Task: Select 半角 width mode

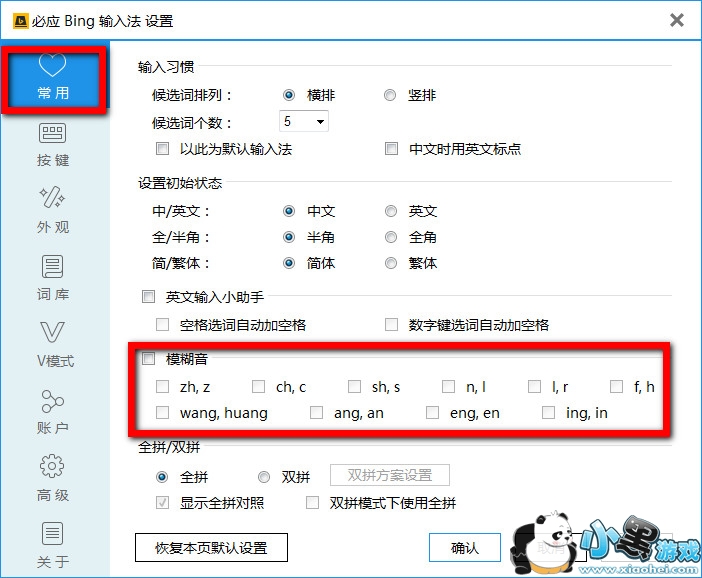Action: click(289, 237)
